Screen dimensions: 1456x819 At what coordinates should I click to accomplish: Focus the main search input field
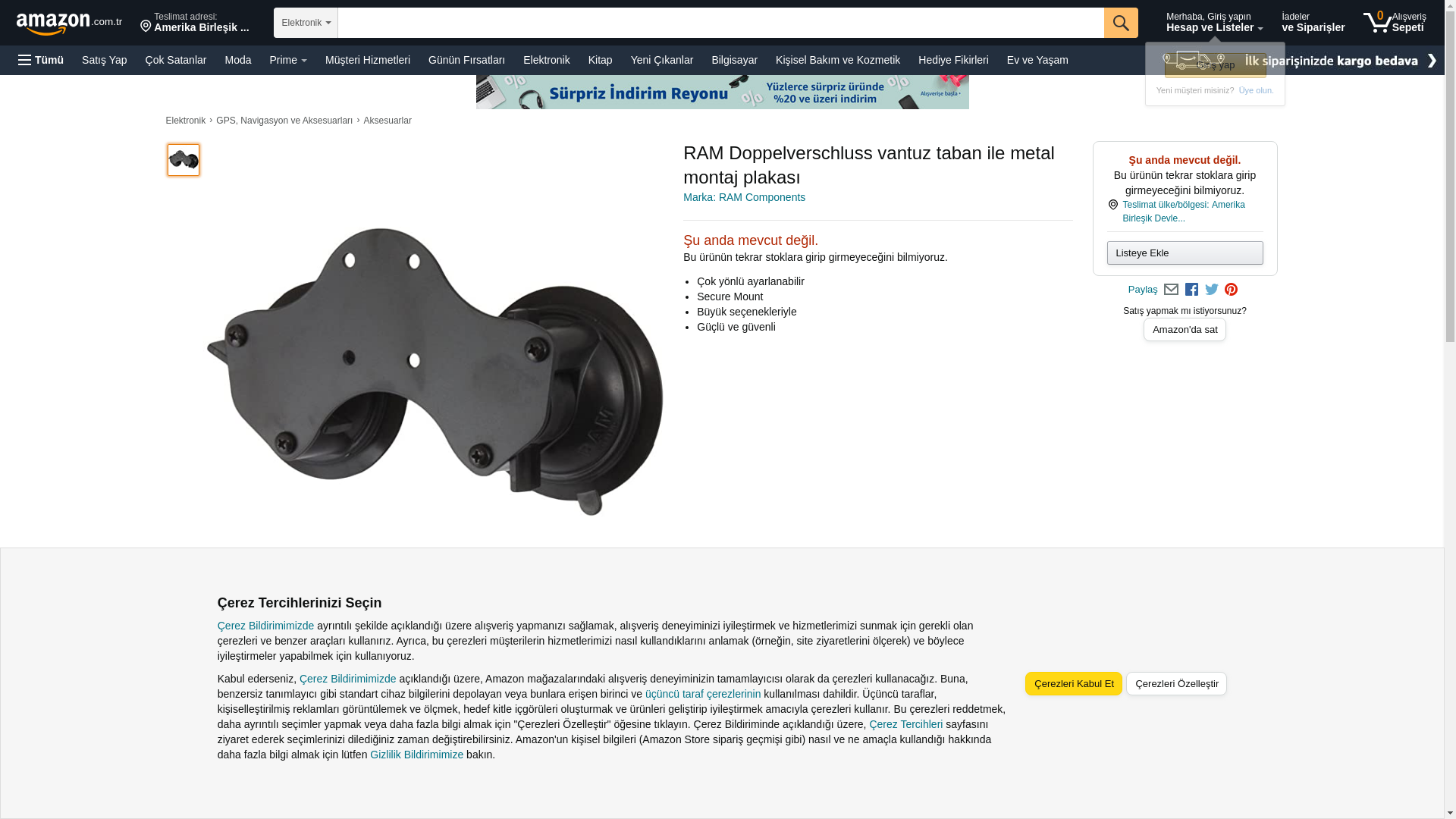[x=720, y=23]
